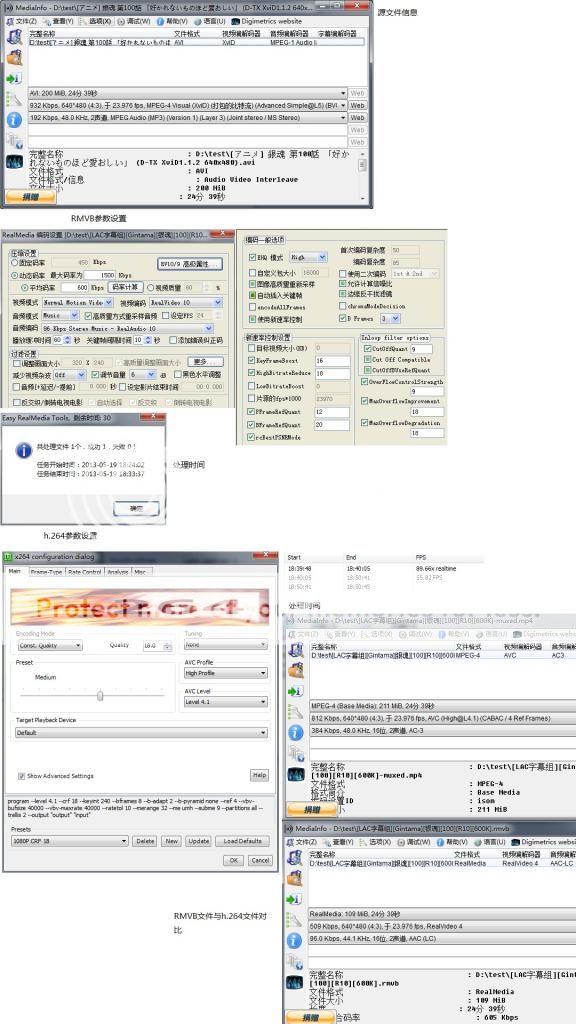This screenshot has height=1024, width=576.
Task: Open the EHQ mode High dropdown
Action: pos(308,257)
